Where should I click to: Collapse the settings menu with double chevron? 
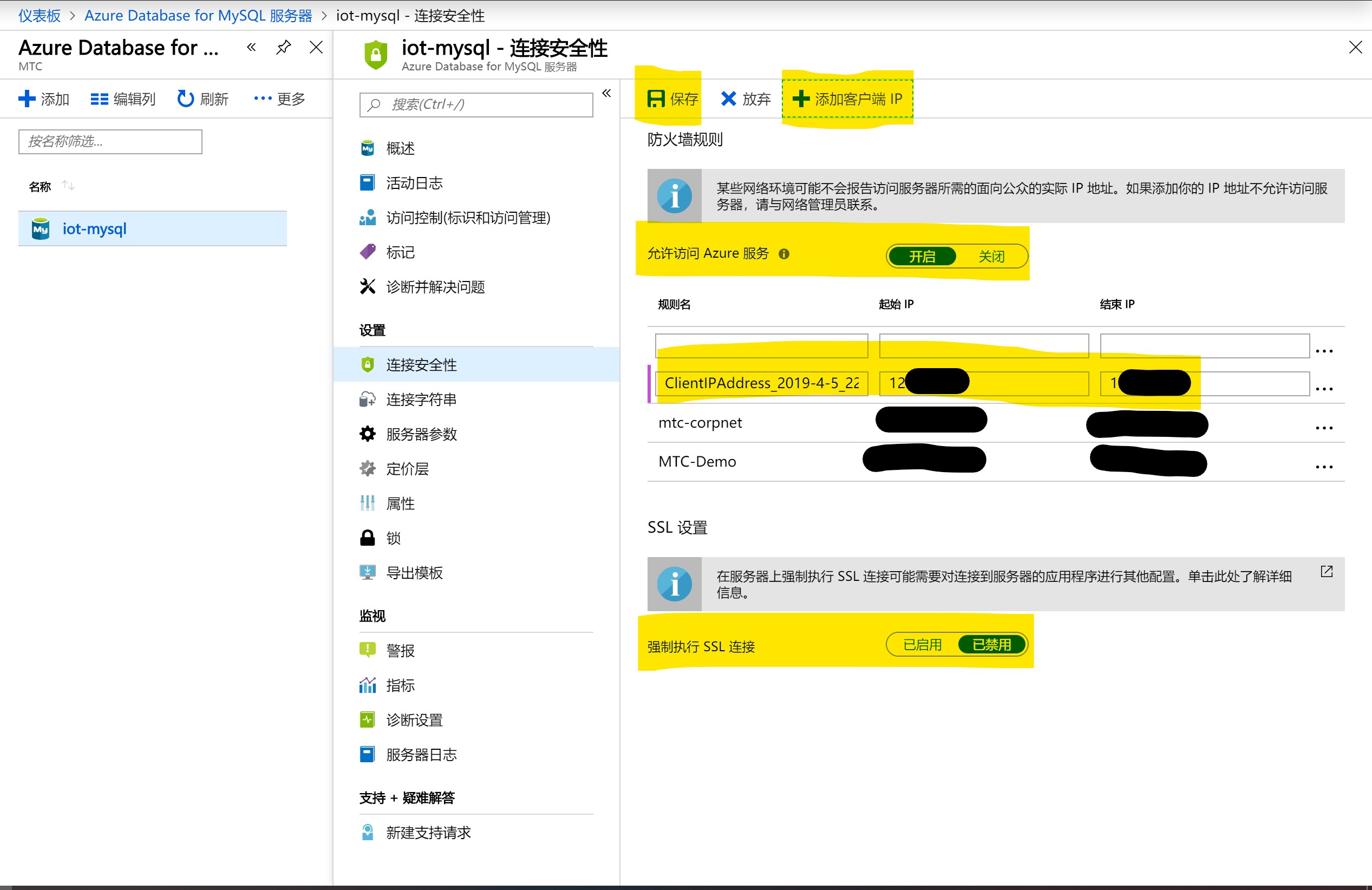(x=606, y=93)
